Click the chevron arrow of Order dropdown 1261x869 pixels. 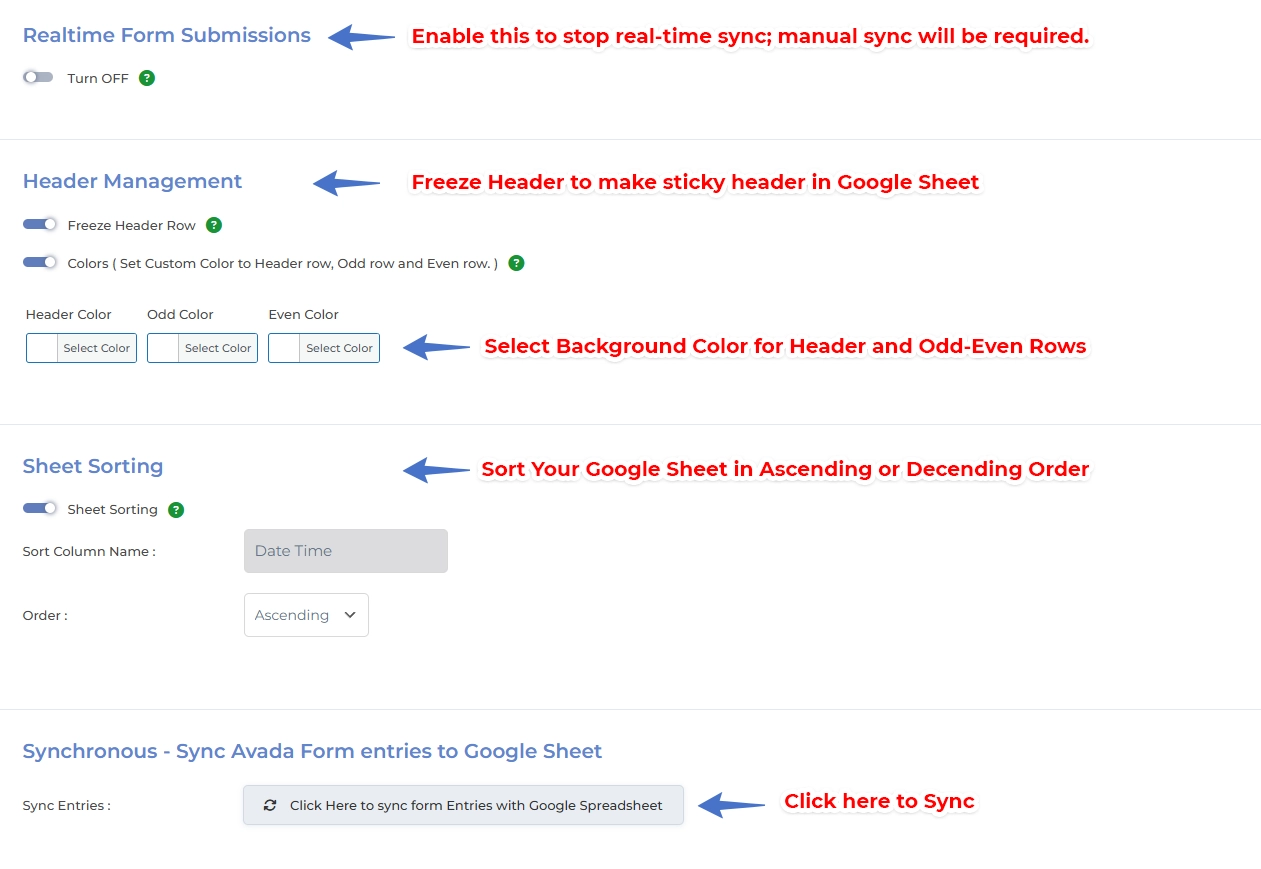(x=350, y=615)
